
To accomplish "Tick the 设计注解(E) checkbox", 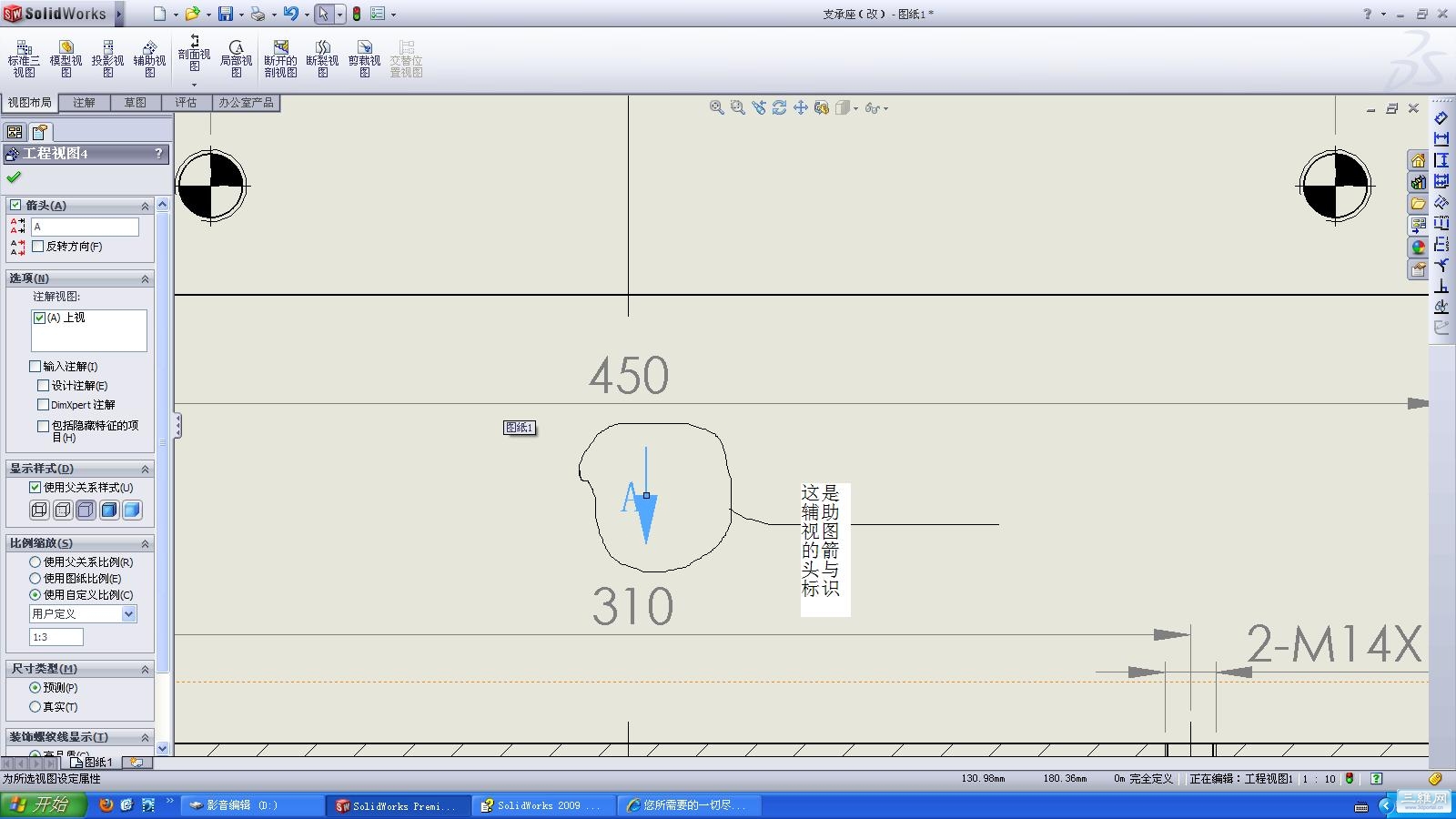I will (43, 386).
